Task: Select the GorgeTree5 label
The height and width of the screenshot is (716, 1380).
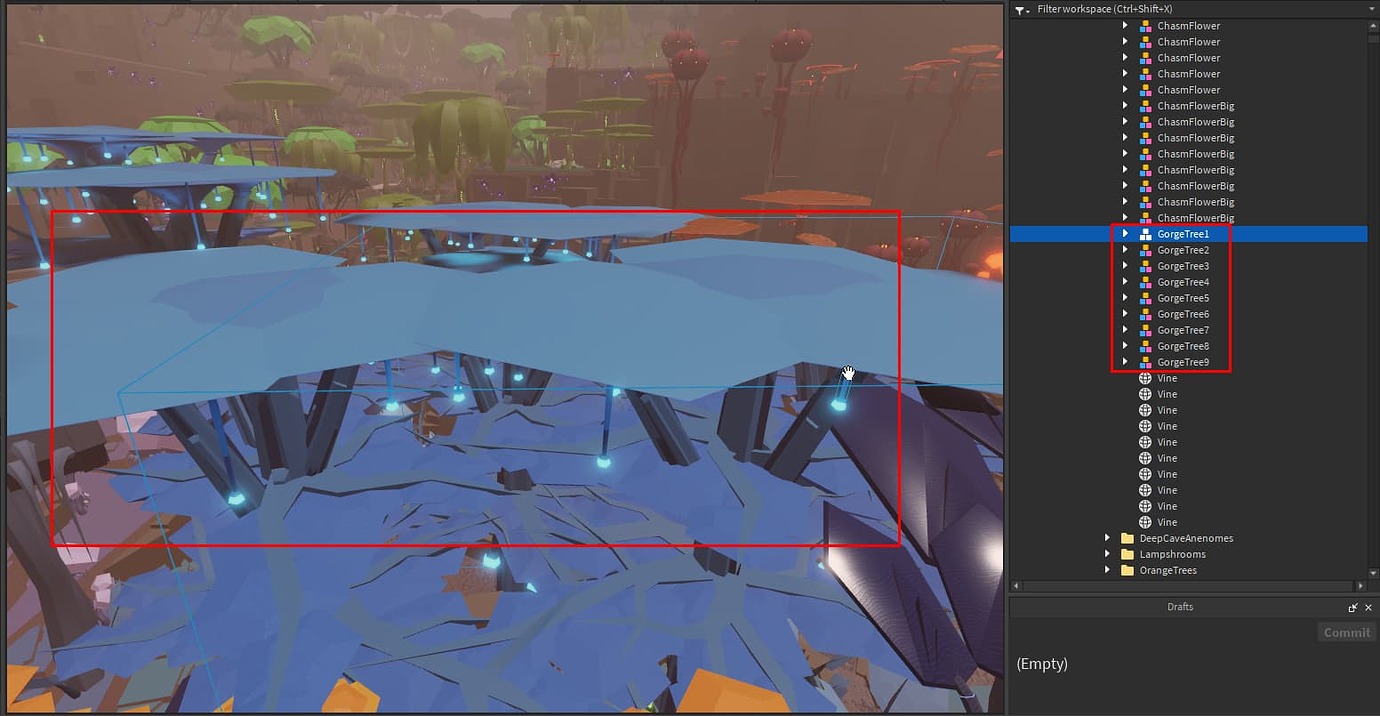Action: click(x=1183, y=298)
